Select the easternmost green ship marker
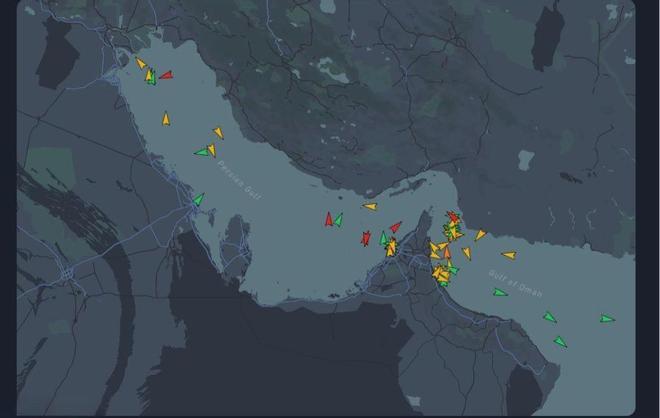This screenshot has height=418, width=660. [x=606, y=319]
